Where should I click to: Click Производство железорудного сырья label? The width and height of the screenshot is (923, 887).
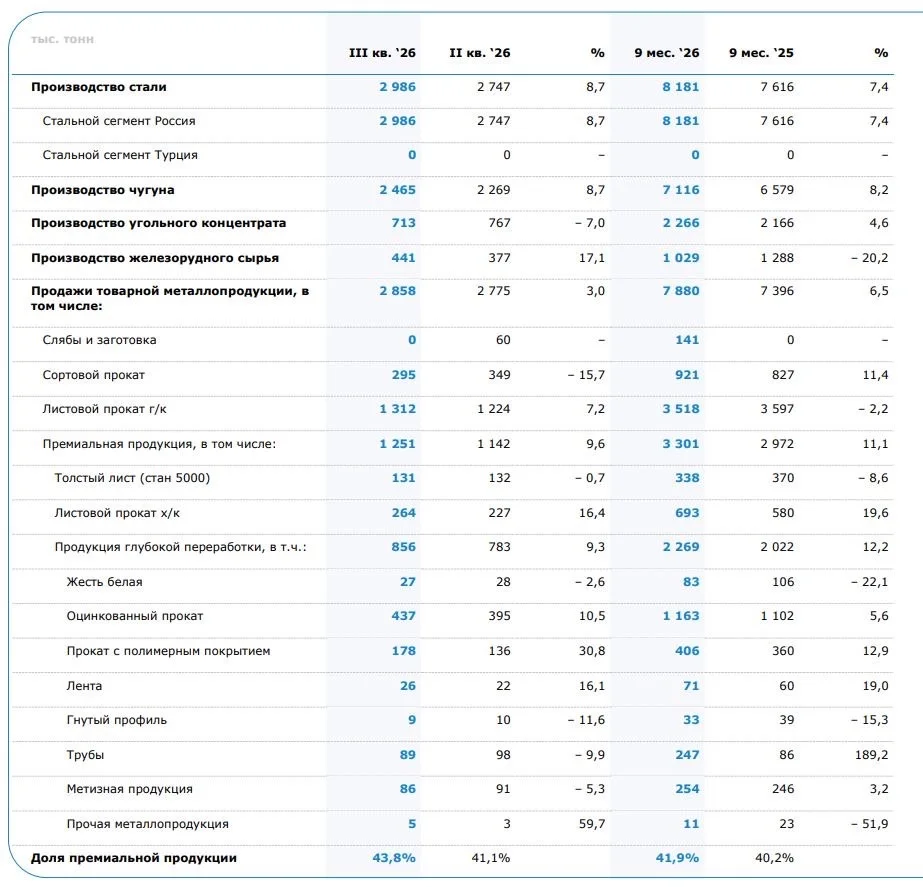[x=155, y=258]
